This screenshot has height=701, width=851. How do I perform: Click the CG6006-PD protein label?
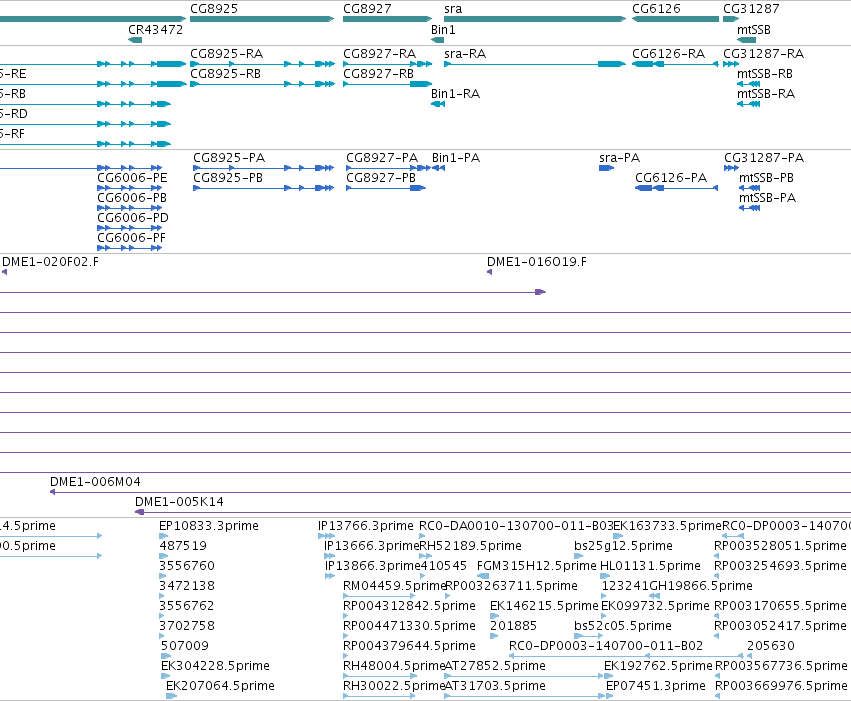(133, 218)
